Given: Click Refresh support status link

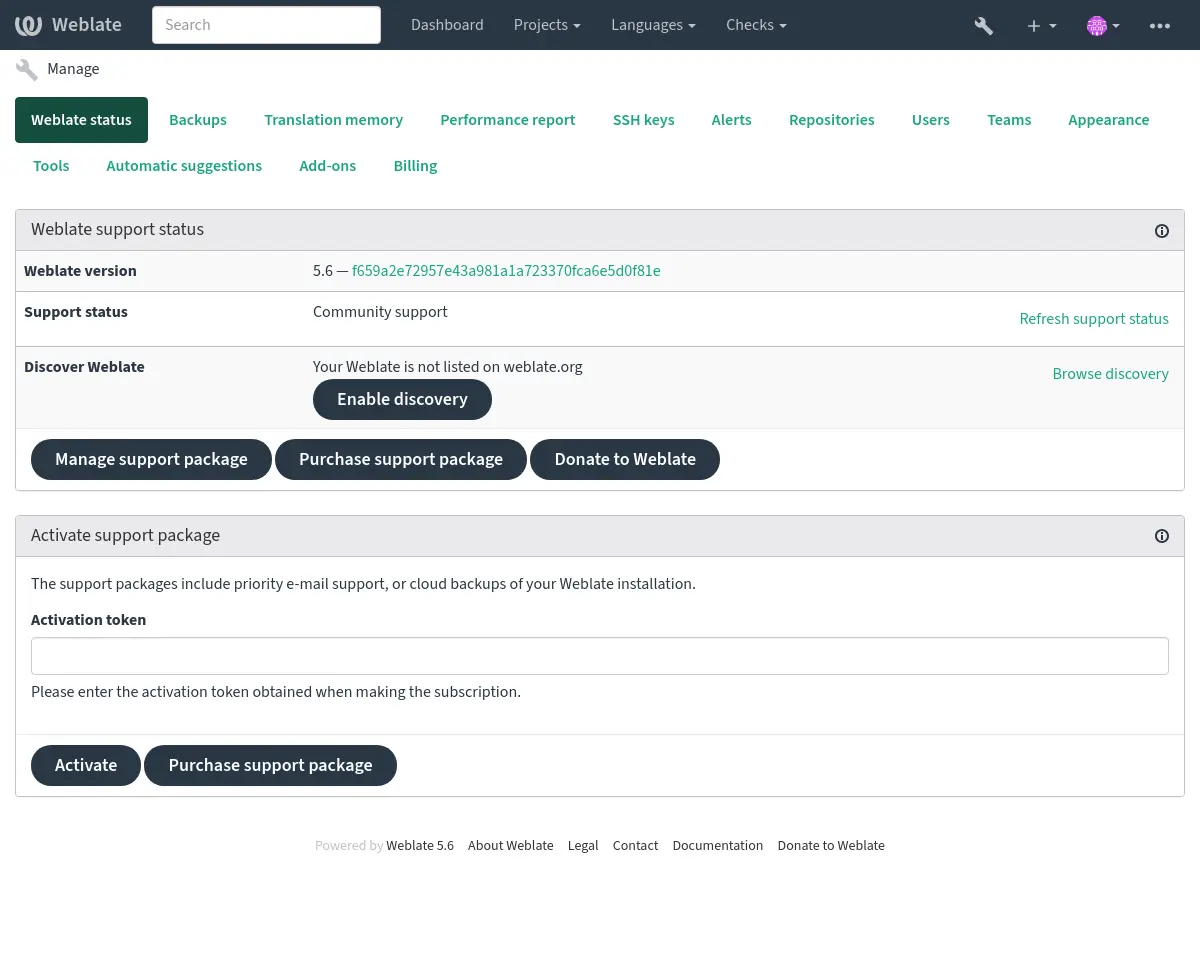Looking at the screenshot, I should click(x=1094, y=319).
